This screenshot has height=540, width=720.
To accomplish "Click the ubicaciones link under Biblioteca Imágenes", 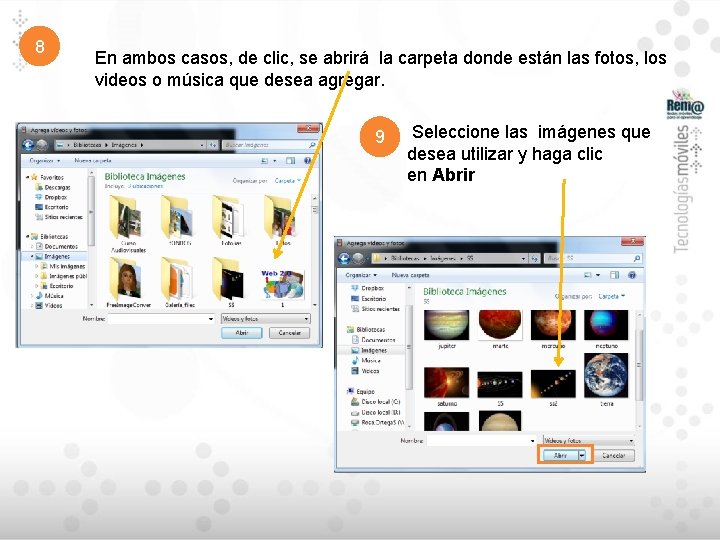I will coord(145,186).
